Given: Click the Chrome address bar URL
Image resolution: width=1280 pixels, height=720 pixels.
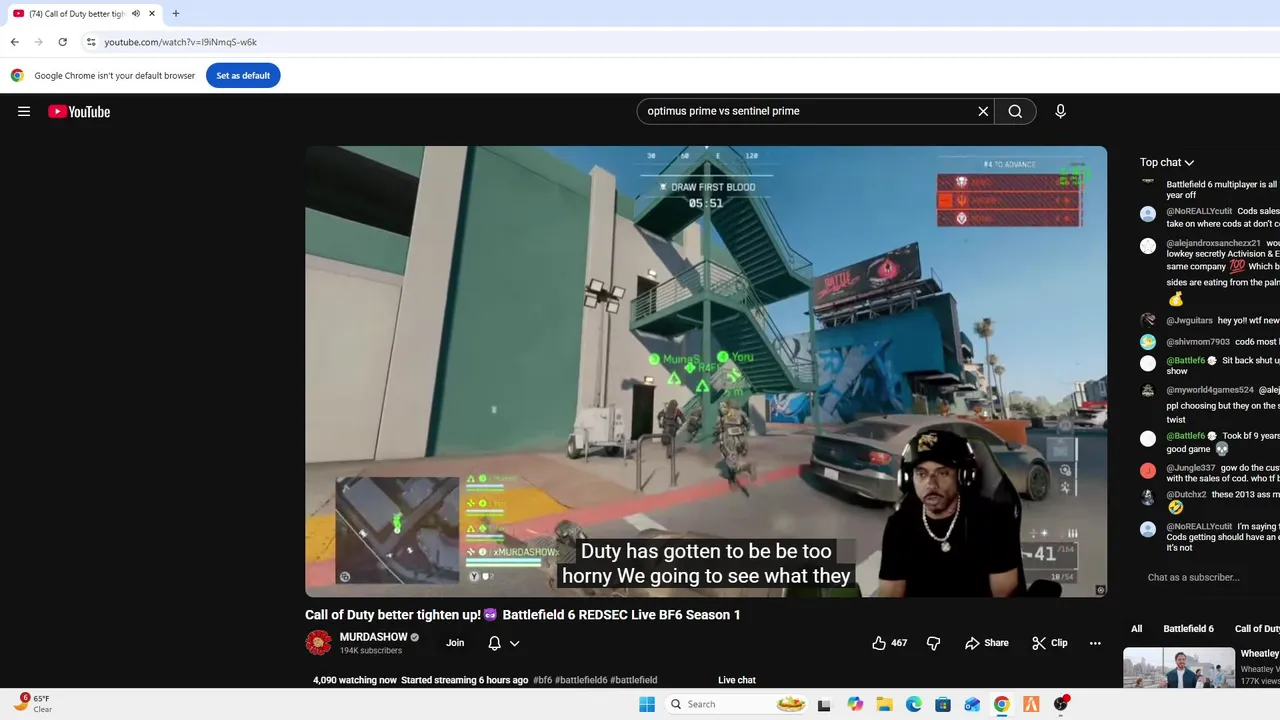Looking at the screenshot, I should tap(180, 42).
